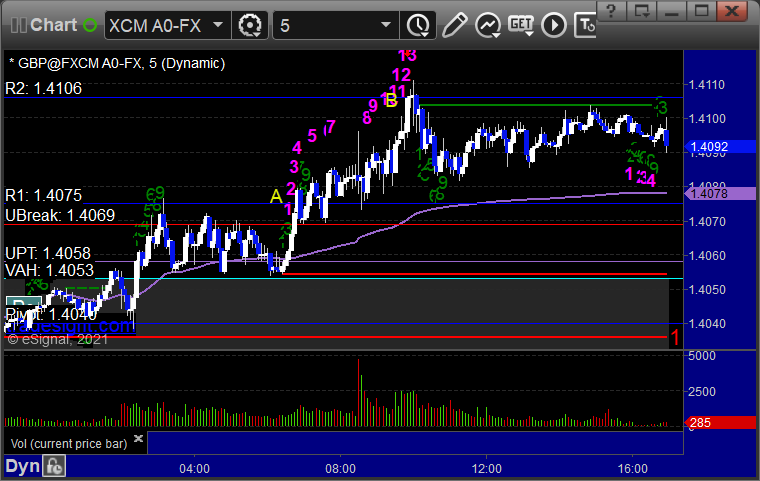760x481 pixels.
Task: Click the R1: 1.4075 pivot label
Action: (x=44, y=195)
